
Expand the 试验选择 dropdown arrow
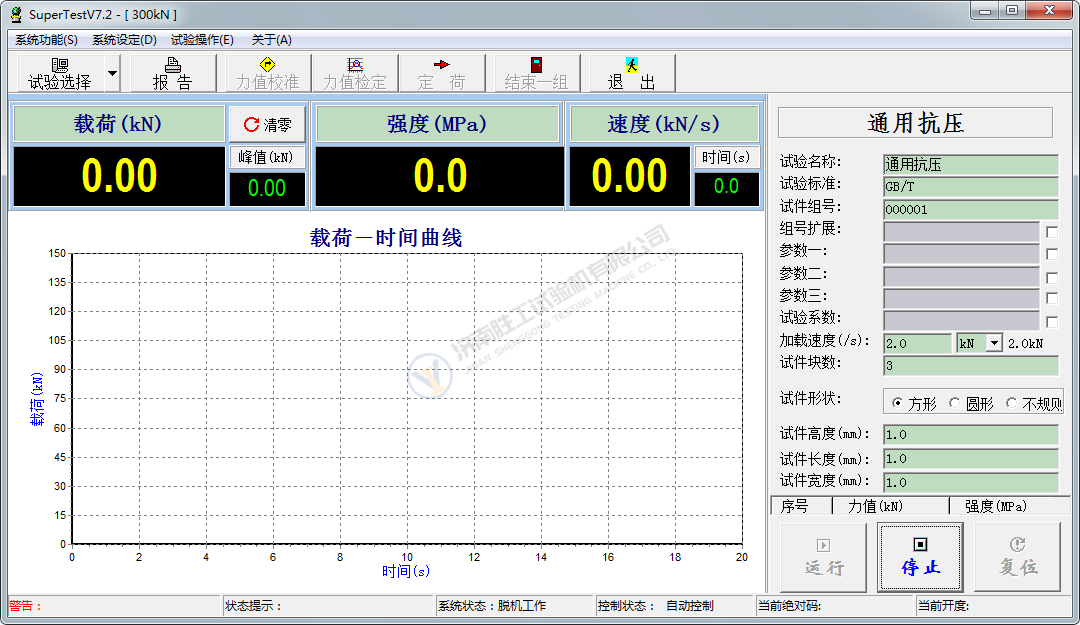[112, 73]
